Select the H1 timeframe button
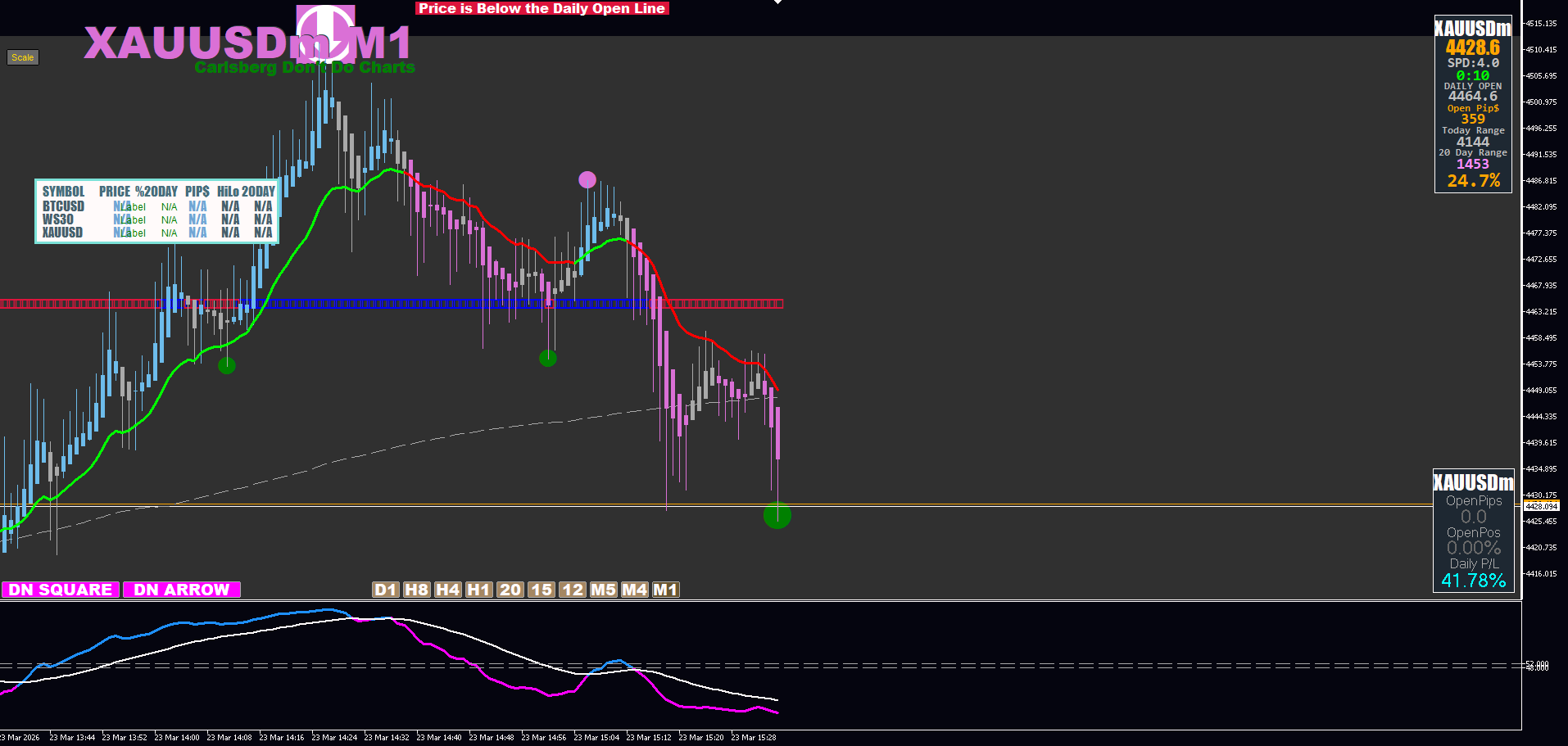The image size is (1568, 746). point(479,590)
